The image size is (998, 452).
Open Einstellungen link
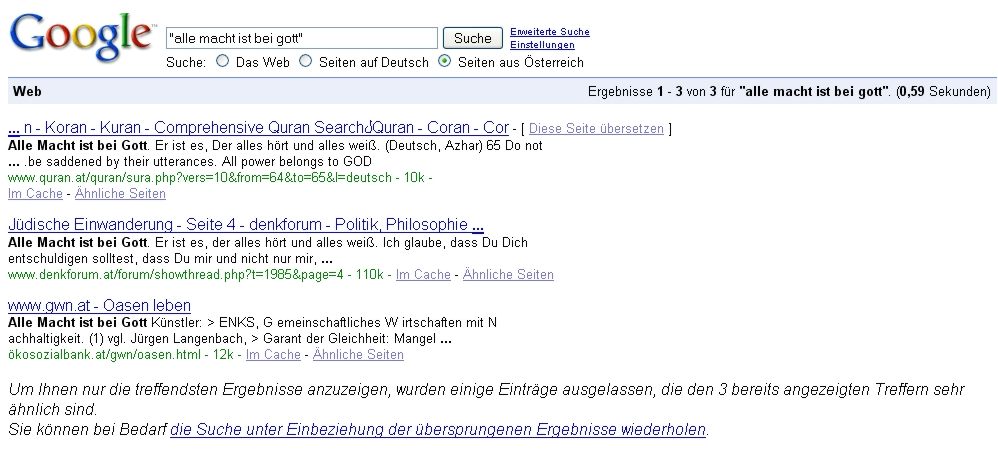point(542,46)
